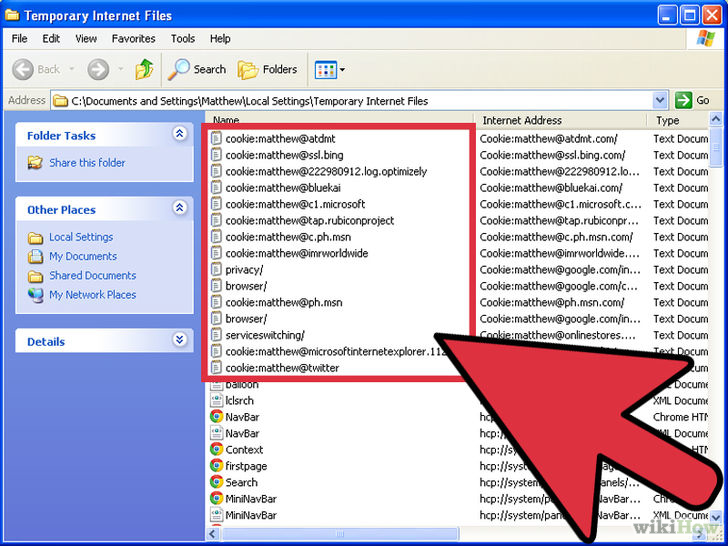This screenshot has height=546, width=728.
Task: Click the vertical scrollbar thumb
Action: point(716,146)
